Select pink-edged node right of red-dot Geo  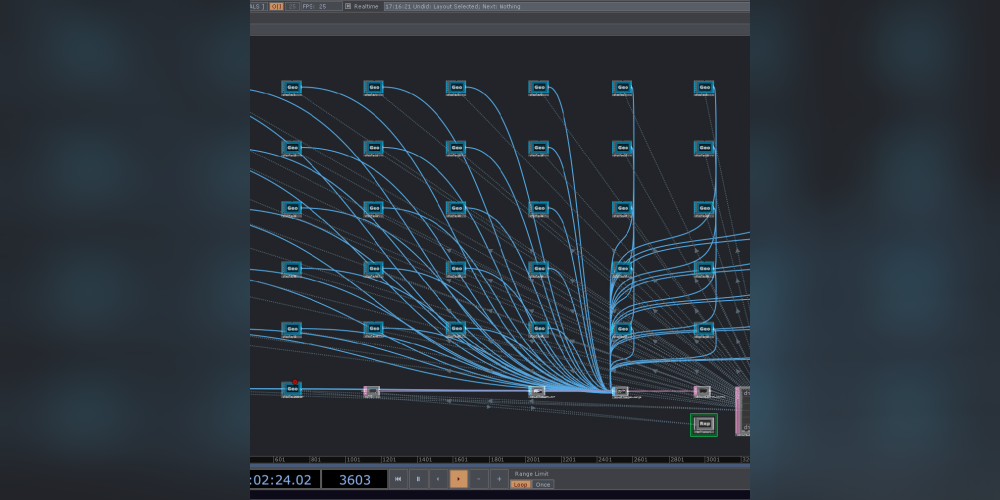click(x=372, y=391)
